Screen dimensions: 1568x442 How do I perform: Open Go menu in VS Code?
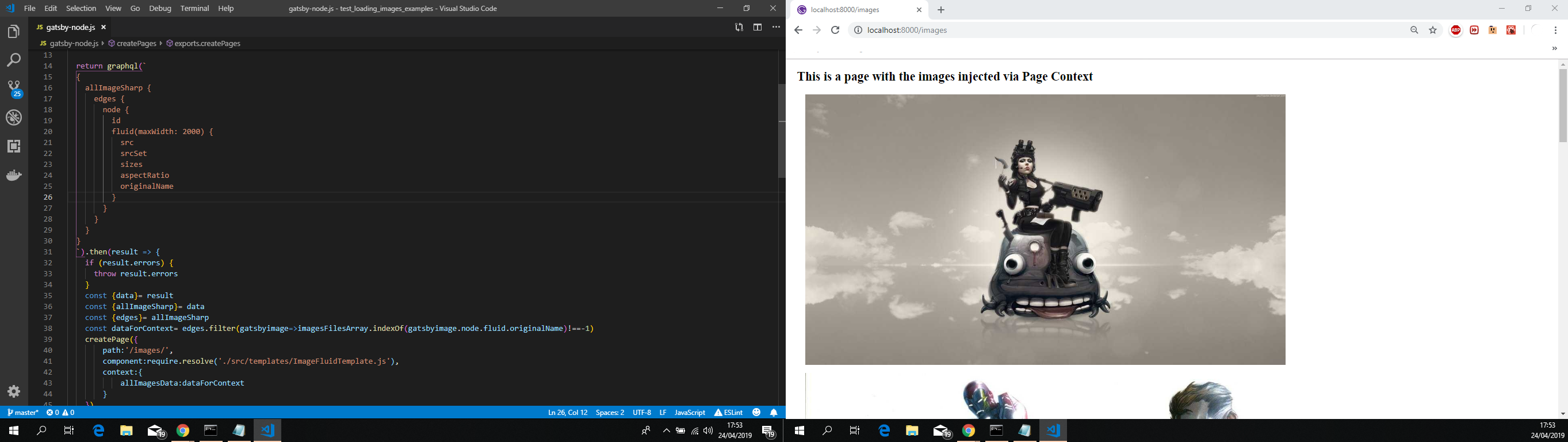(135, 9)
